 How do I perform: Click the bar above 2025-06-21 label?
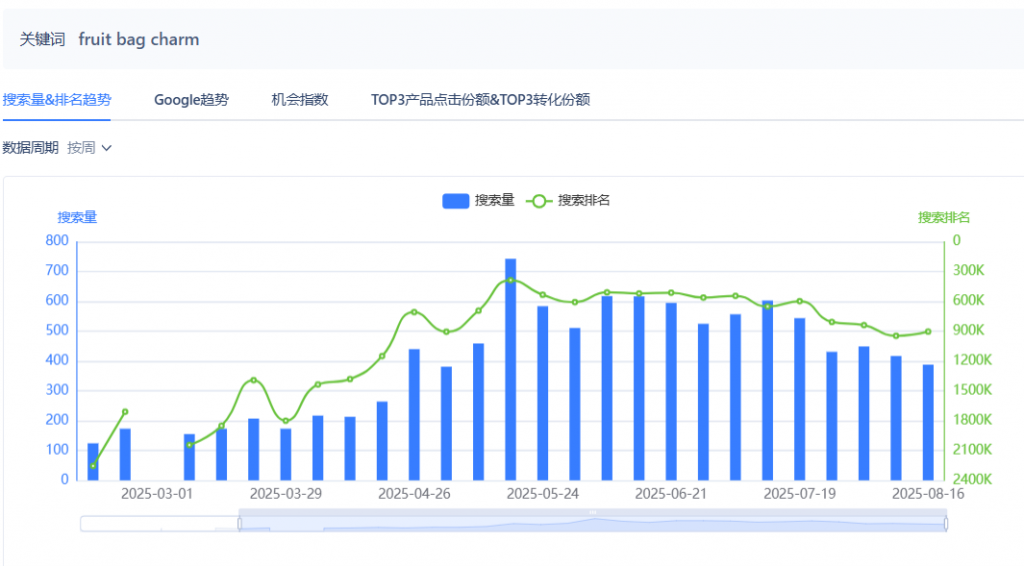[671, 392]
